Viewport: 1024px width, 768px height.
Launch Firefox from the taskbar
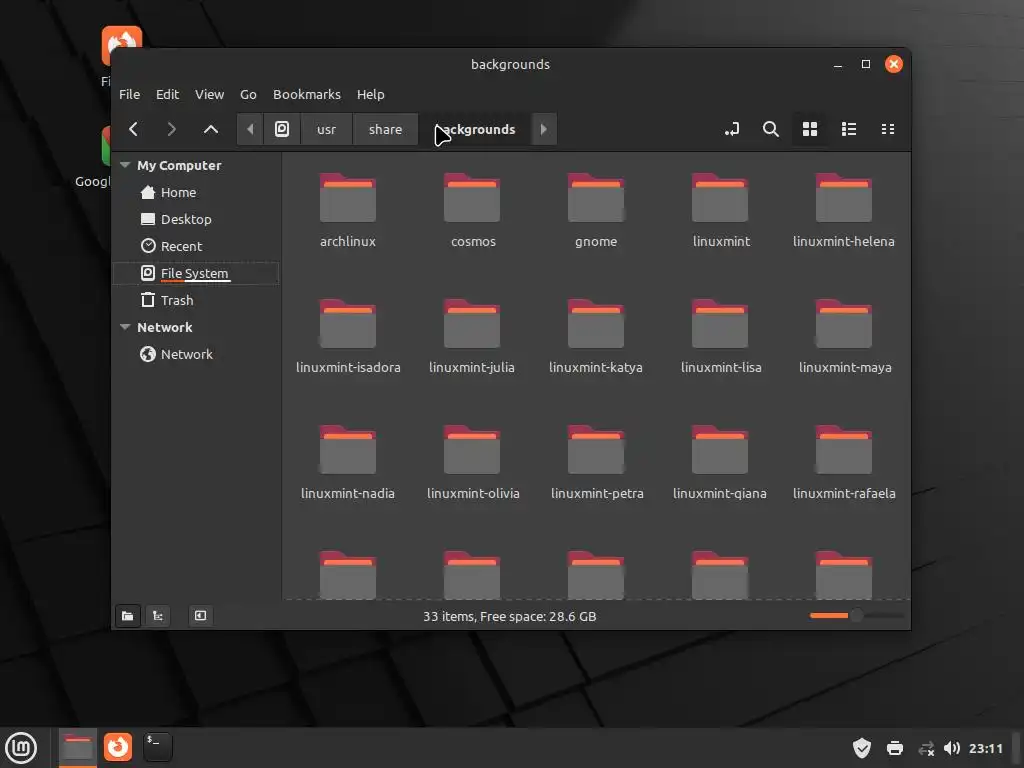118,747
